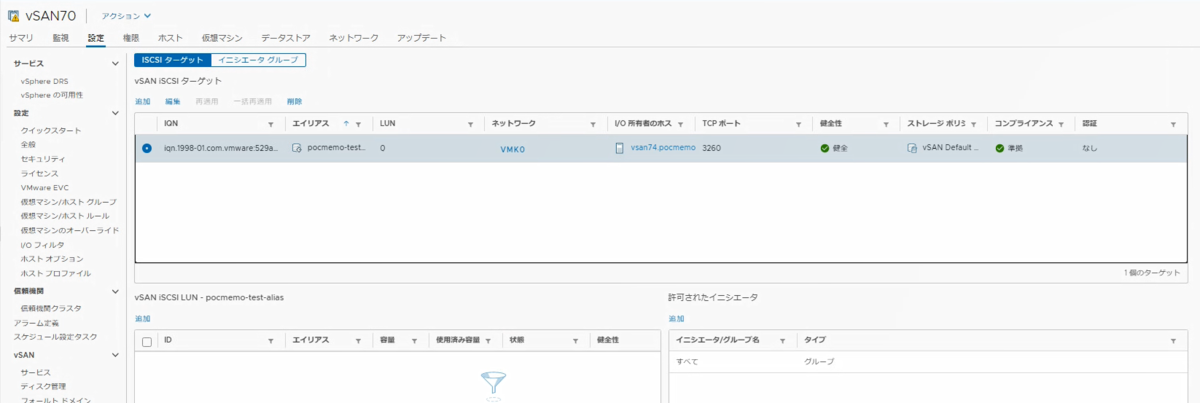Click the storage policy icon by vSAN Default
This screenshot has width=1200, height=403.
pos(912,147)
